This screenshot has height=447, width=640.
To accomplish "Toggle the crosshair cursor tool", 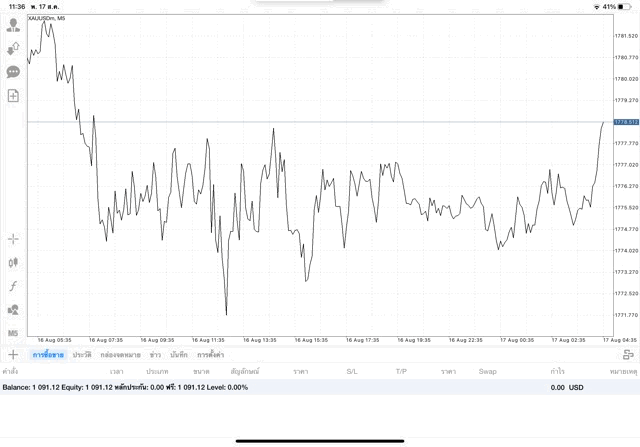I will pyautogui.click(x=13, y=239).
